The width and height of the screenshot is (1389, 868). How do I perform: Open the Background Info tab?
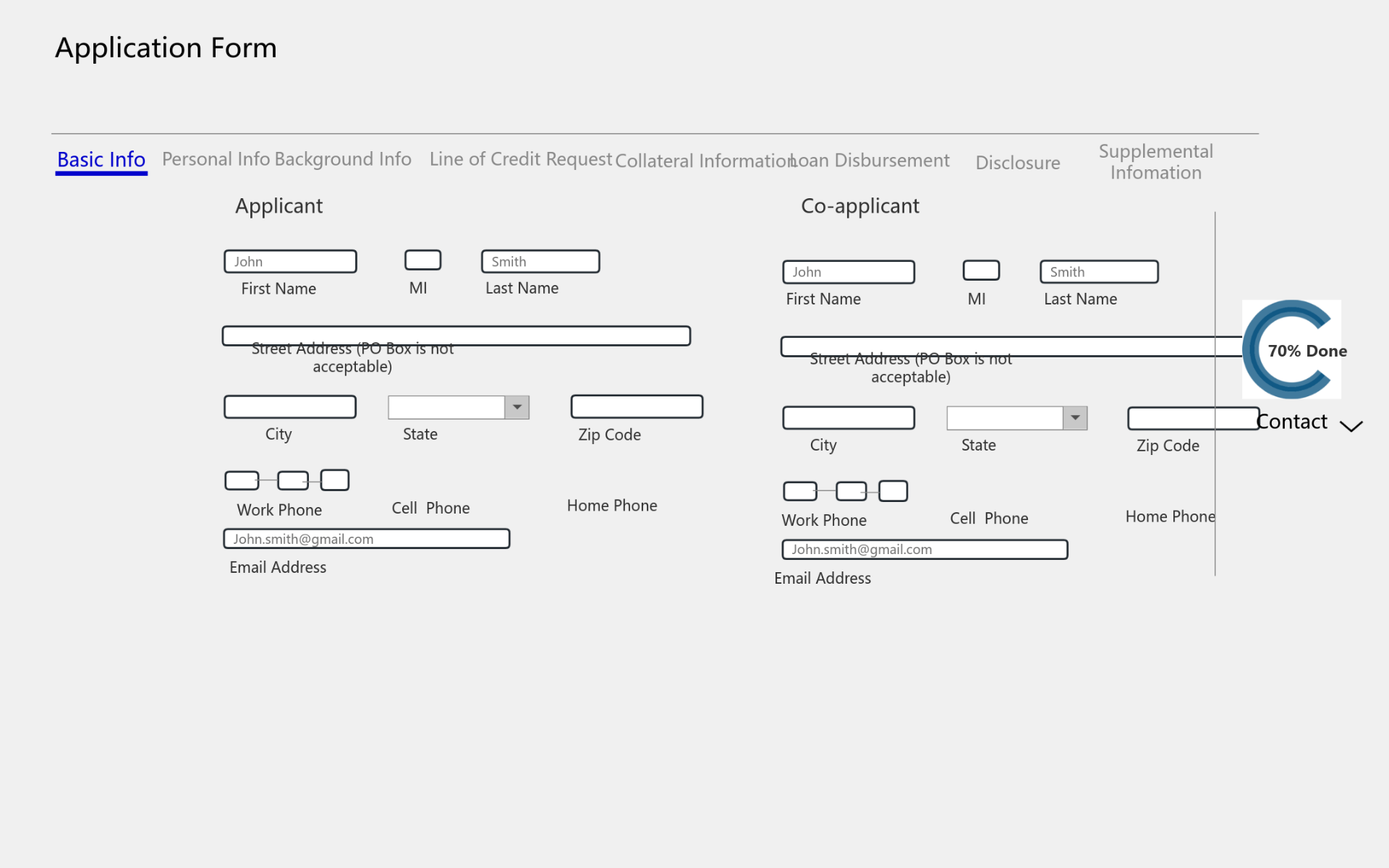tap(343, 159)
